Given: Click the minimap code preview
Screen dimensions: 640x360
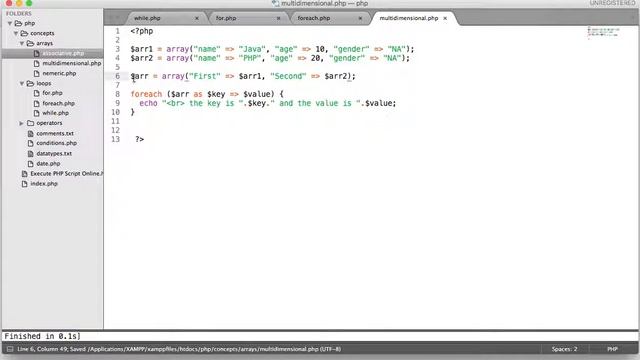Looking at the screenshot, I should [603, 33].
